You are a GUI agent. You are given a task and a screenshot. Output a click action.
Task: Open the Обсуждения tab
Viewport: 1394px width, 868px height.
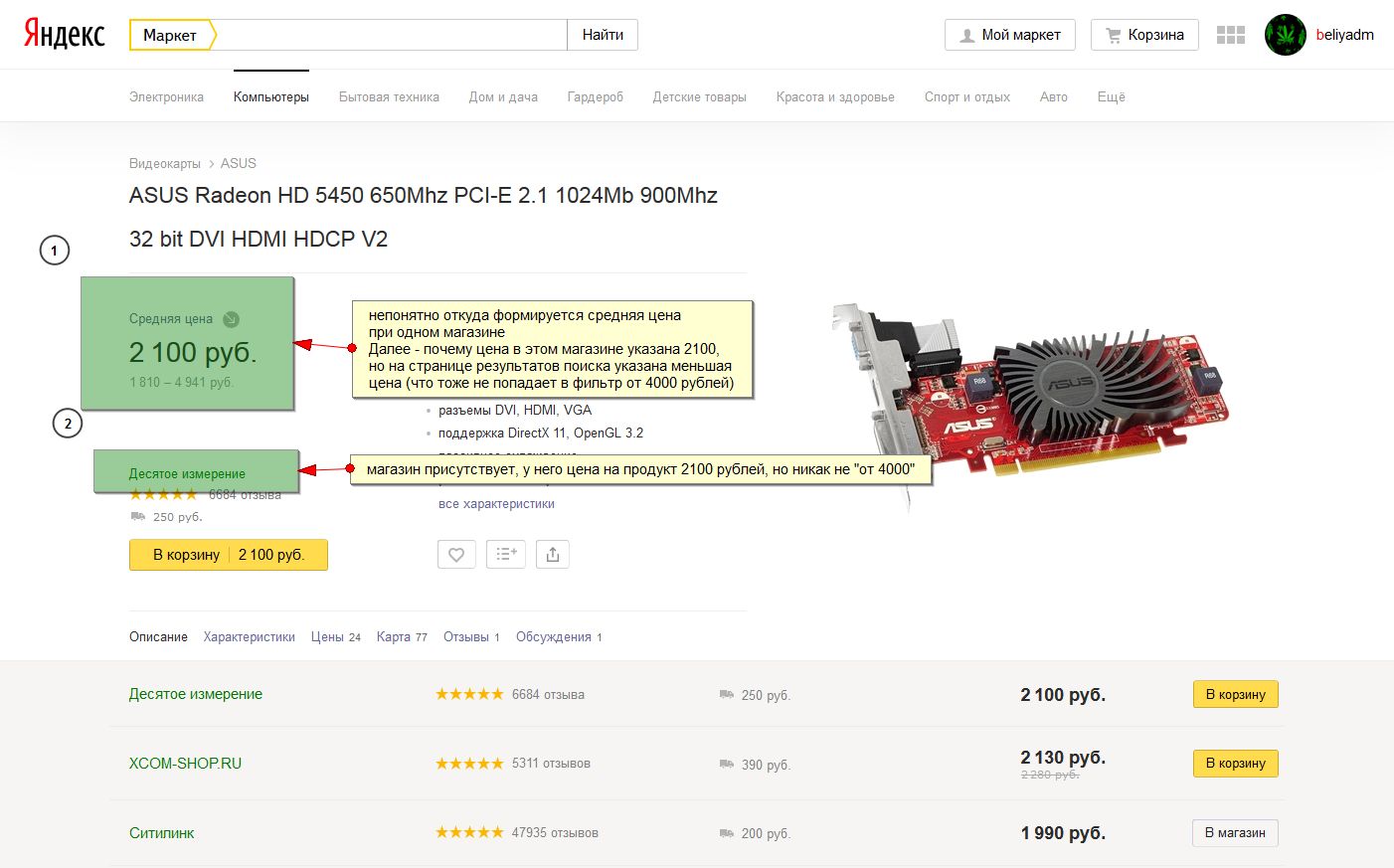click(559, 636)
